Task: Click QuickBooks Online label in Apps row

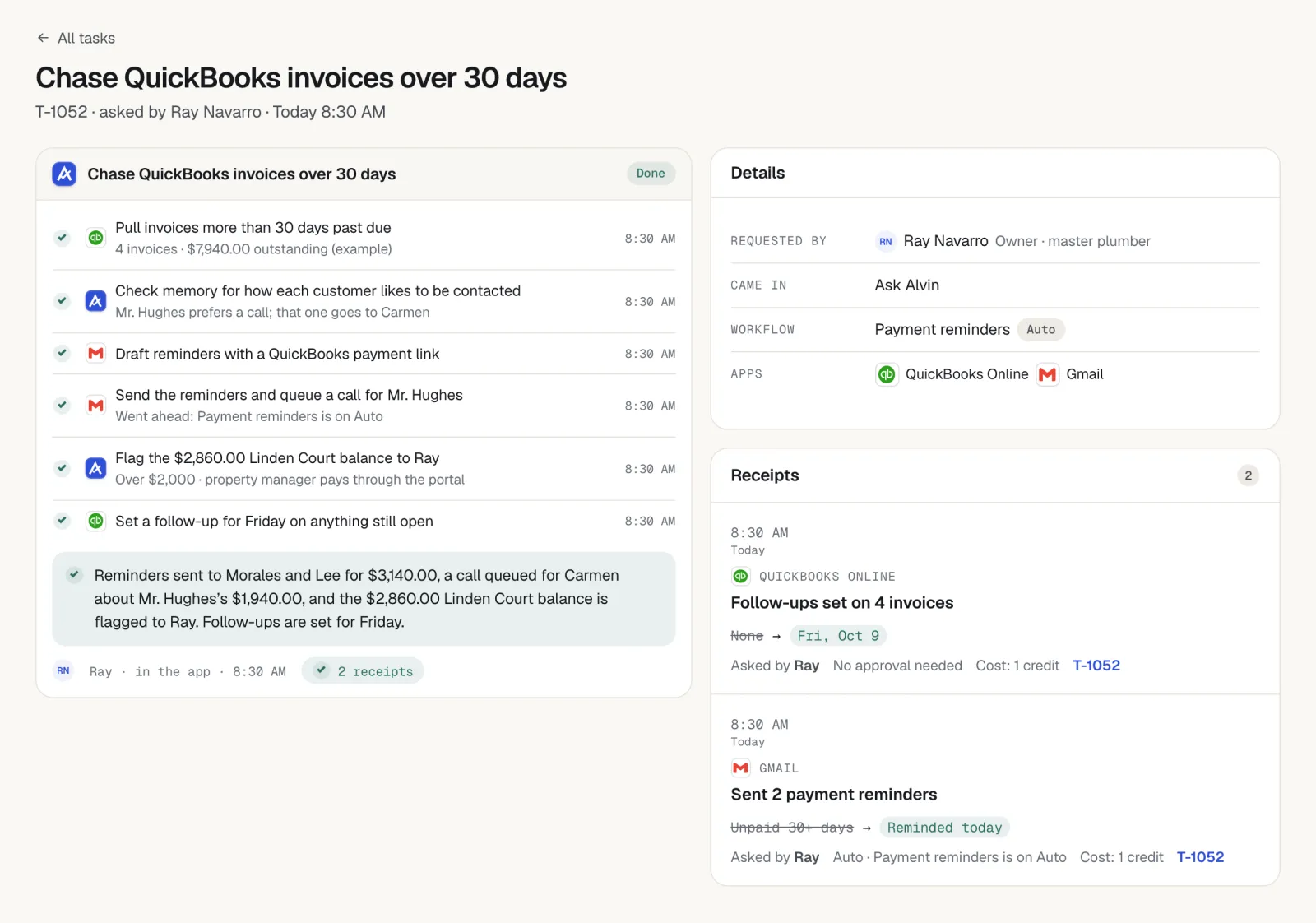Action: click(x=966, y=374)
